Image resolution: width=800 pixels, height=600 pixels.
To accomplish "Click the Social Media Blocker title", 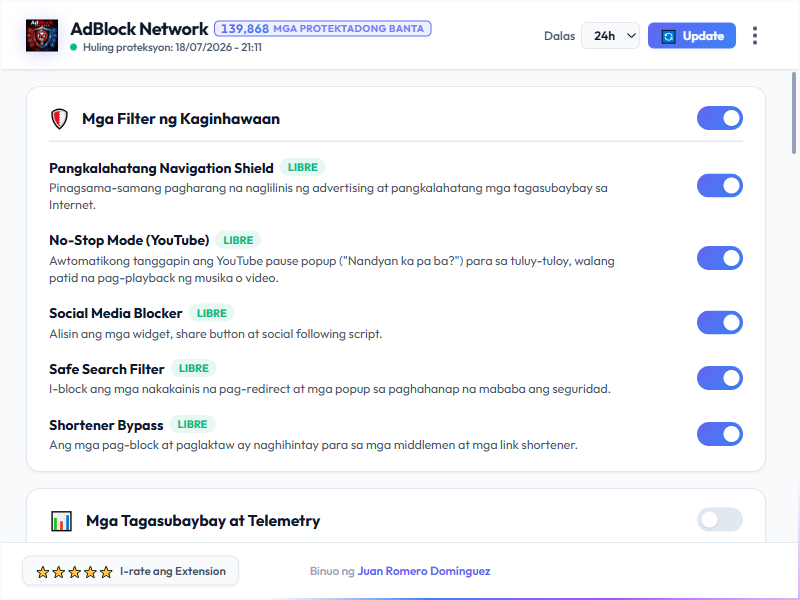I will [116, 313].
